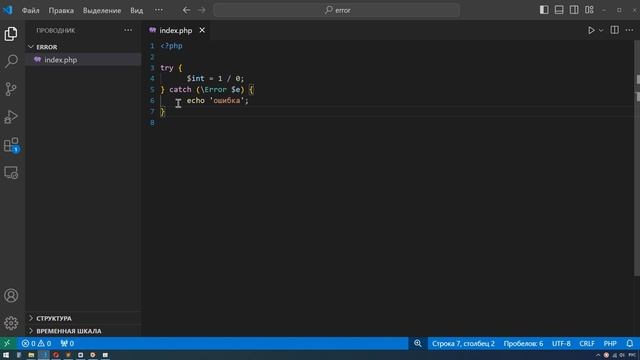
Task: Click the command center search box 'error'
Action: pyautogui.click(x=337, y=10)
